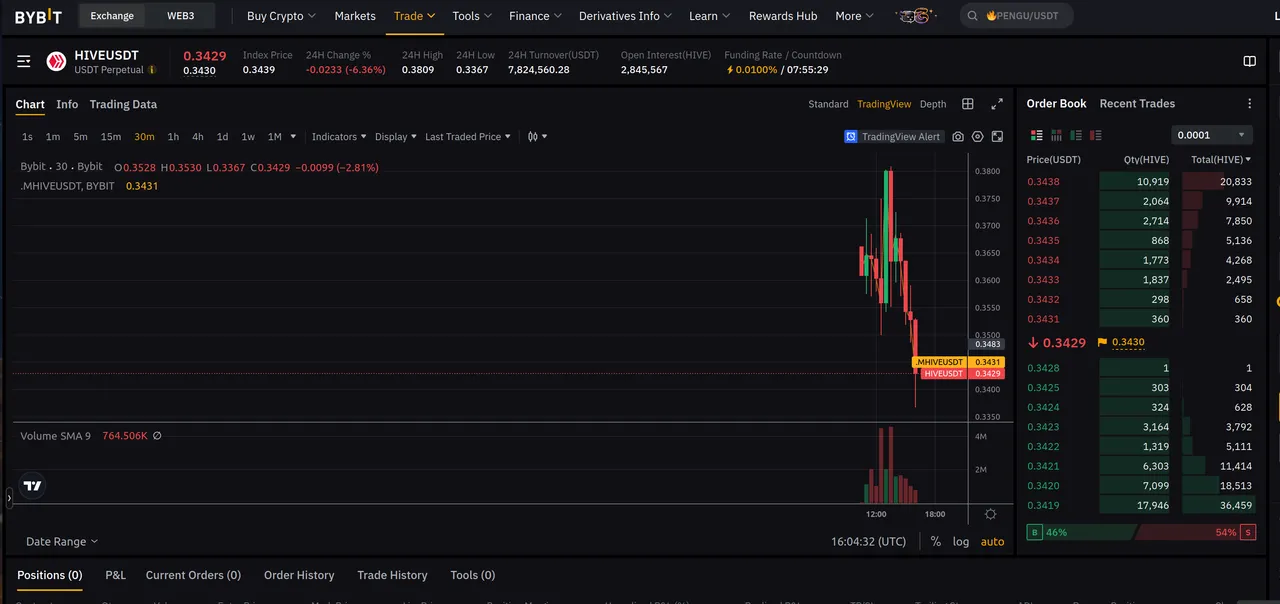Click the PENGU/USDT search box
This screenshot has height=604, width=1280.
pyautogui.click(x=1016, y=16)
